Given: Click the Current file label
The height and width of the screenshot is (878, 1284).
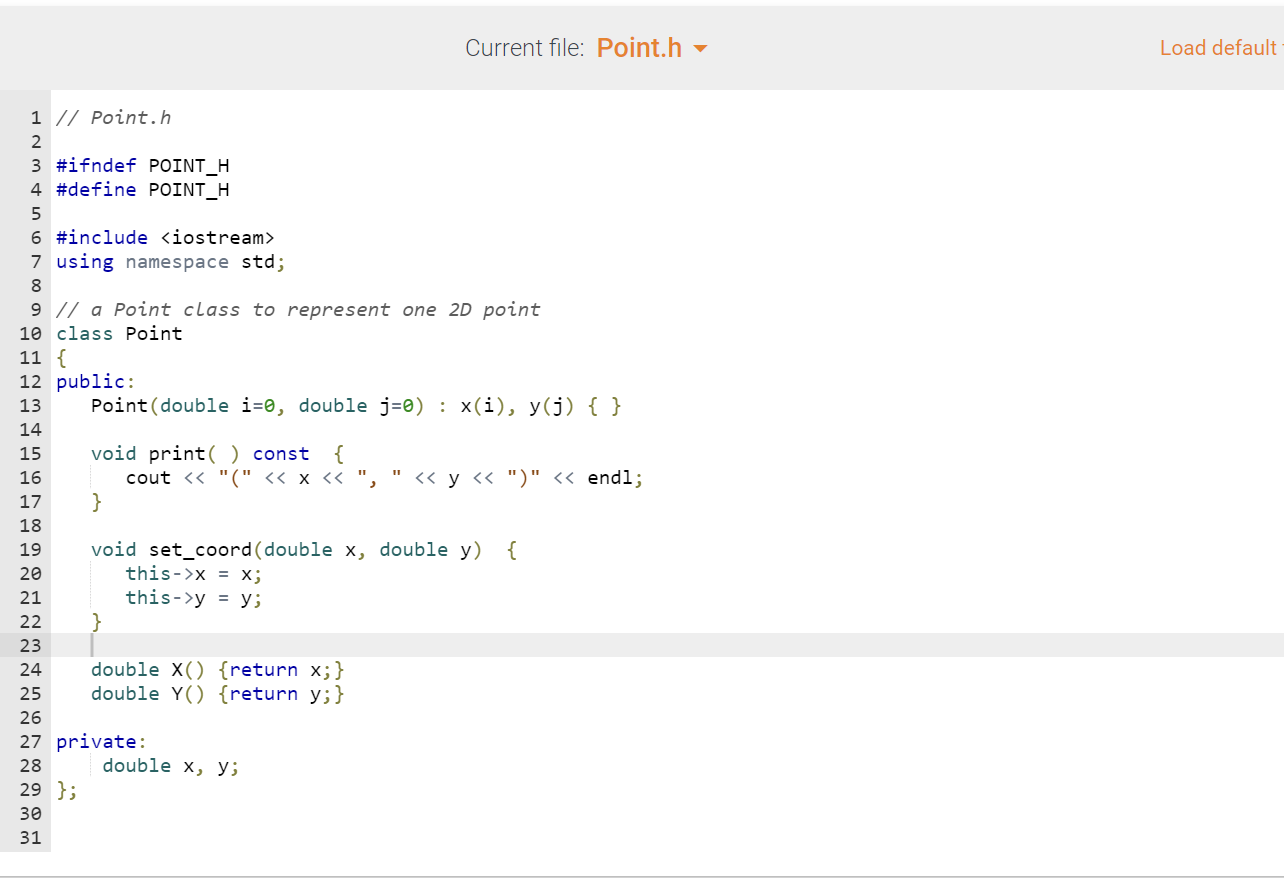Looking at the screenshot, I should [x=524, y=47].
